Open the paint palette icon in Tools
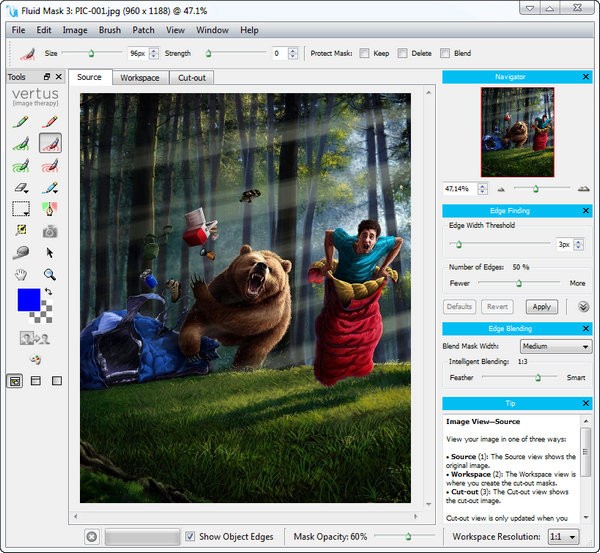The image size is (600, 553). 35,359
